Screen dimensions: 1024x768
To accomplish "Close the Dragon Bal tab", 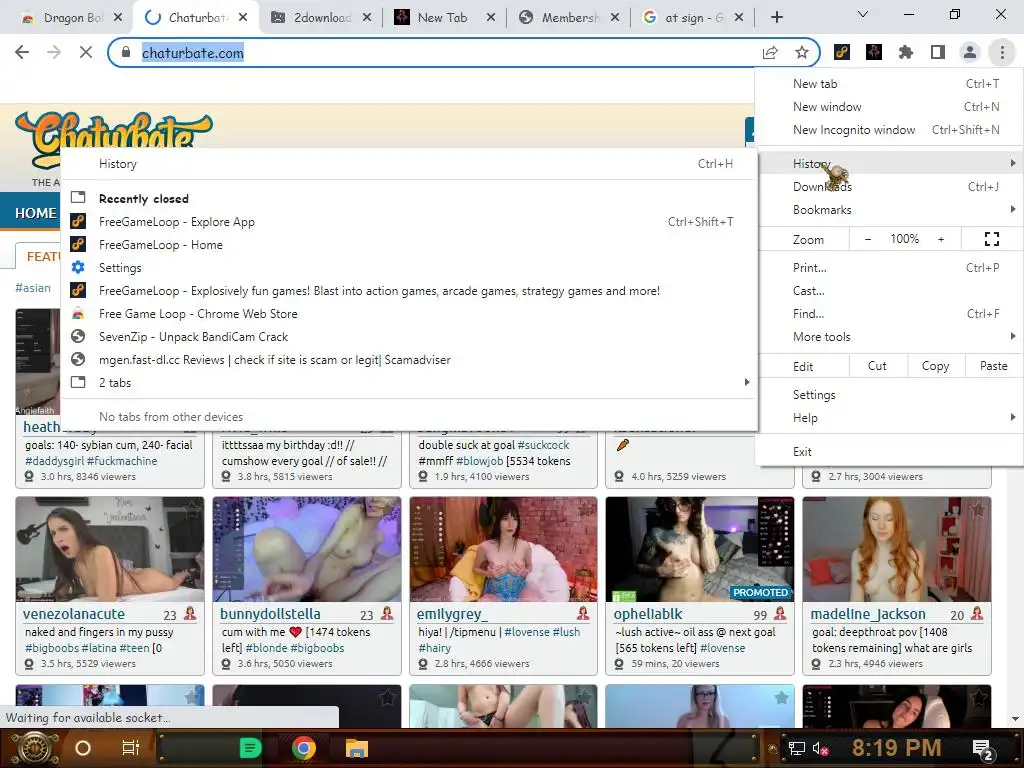I will click(x=118, y=18).
